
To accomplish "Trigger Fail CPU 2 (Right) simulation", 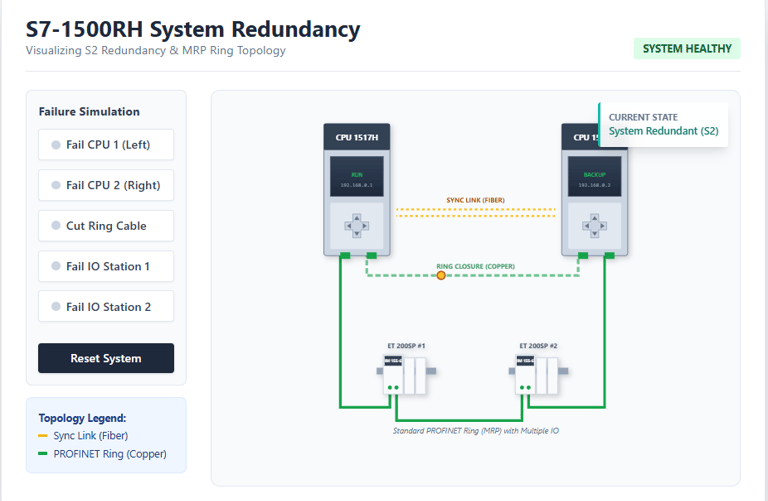I will tap(106, 185).
